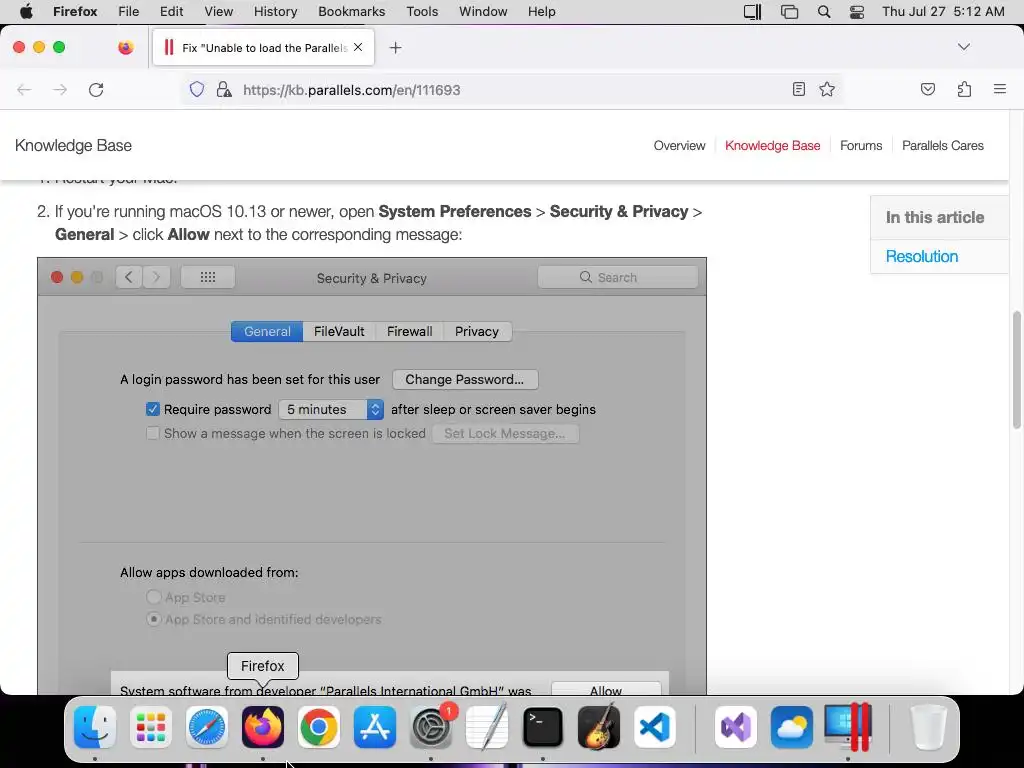Toggle reader view in address bar
The width and height of the screenshot is (1024, 768).
[x=798, y=89]
